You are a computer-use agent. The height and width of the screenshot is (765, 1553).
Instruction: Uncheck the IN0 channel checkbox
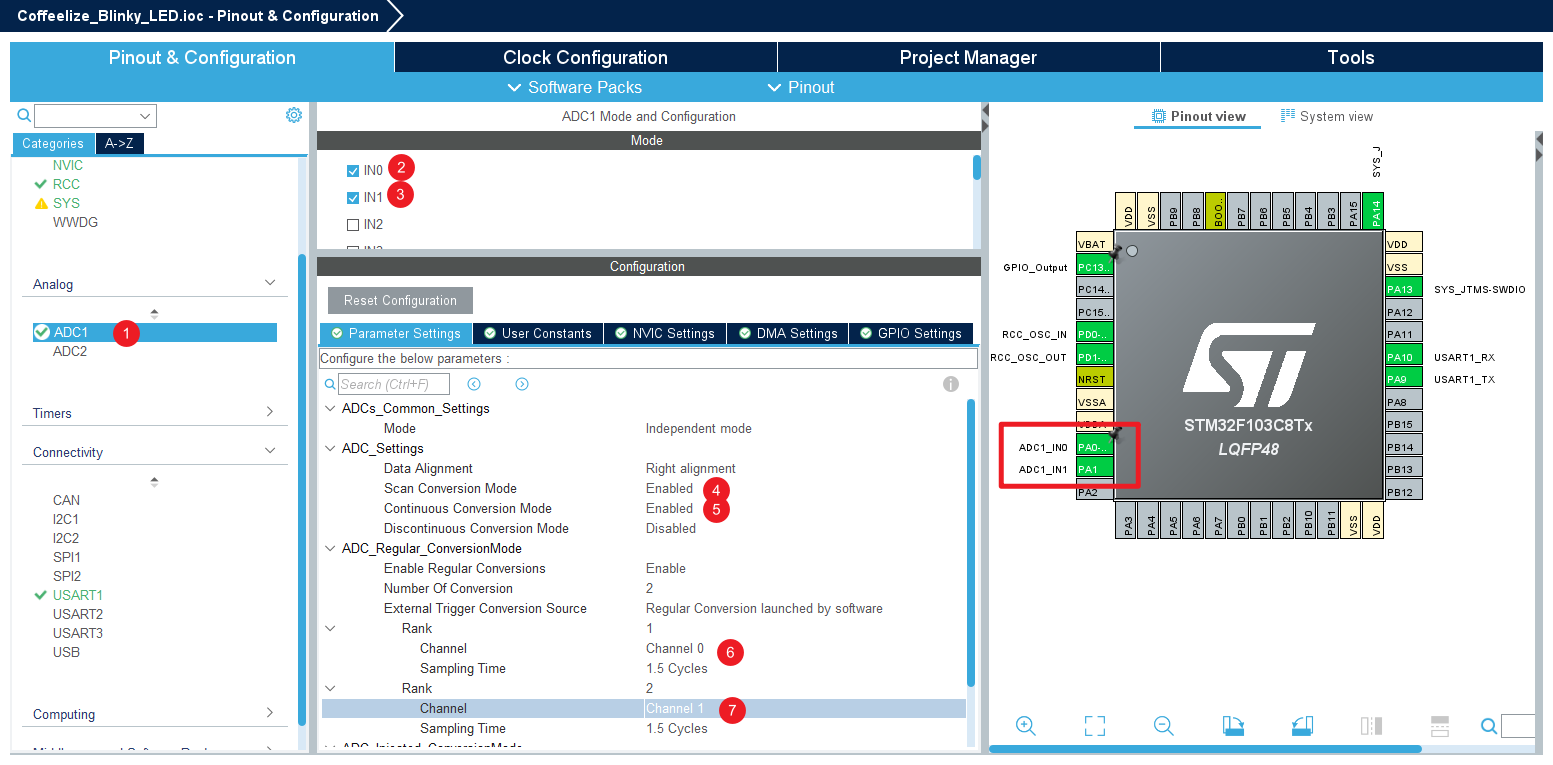click(353, 171)
